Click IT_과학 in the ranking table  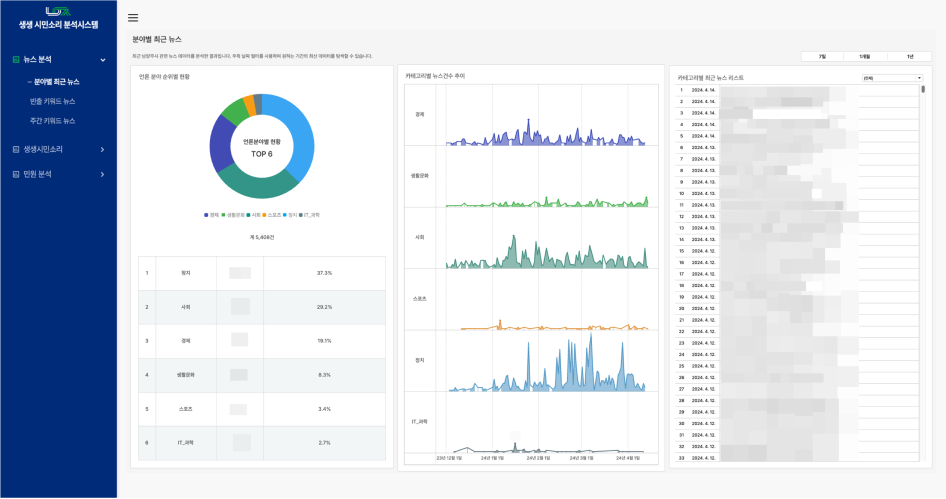186,443
